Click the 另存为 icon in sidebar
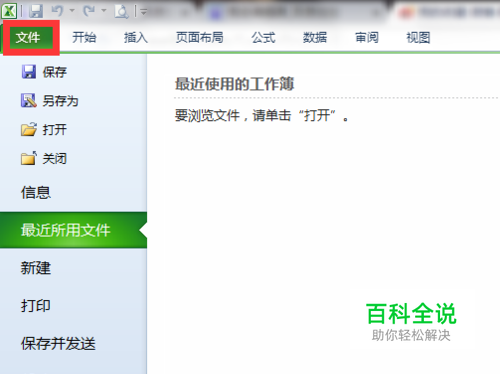Image resolution: width=500 pixels, height=374 pixels. coord(29,100)
